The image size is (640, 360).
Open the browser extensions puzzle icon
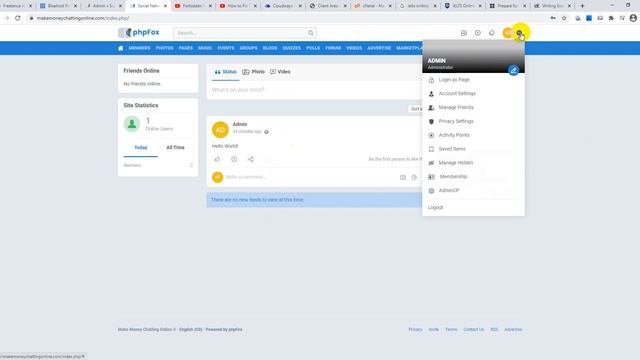coord(611,18)
